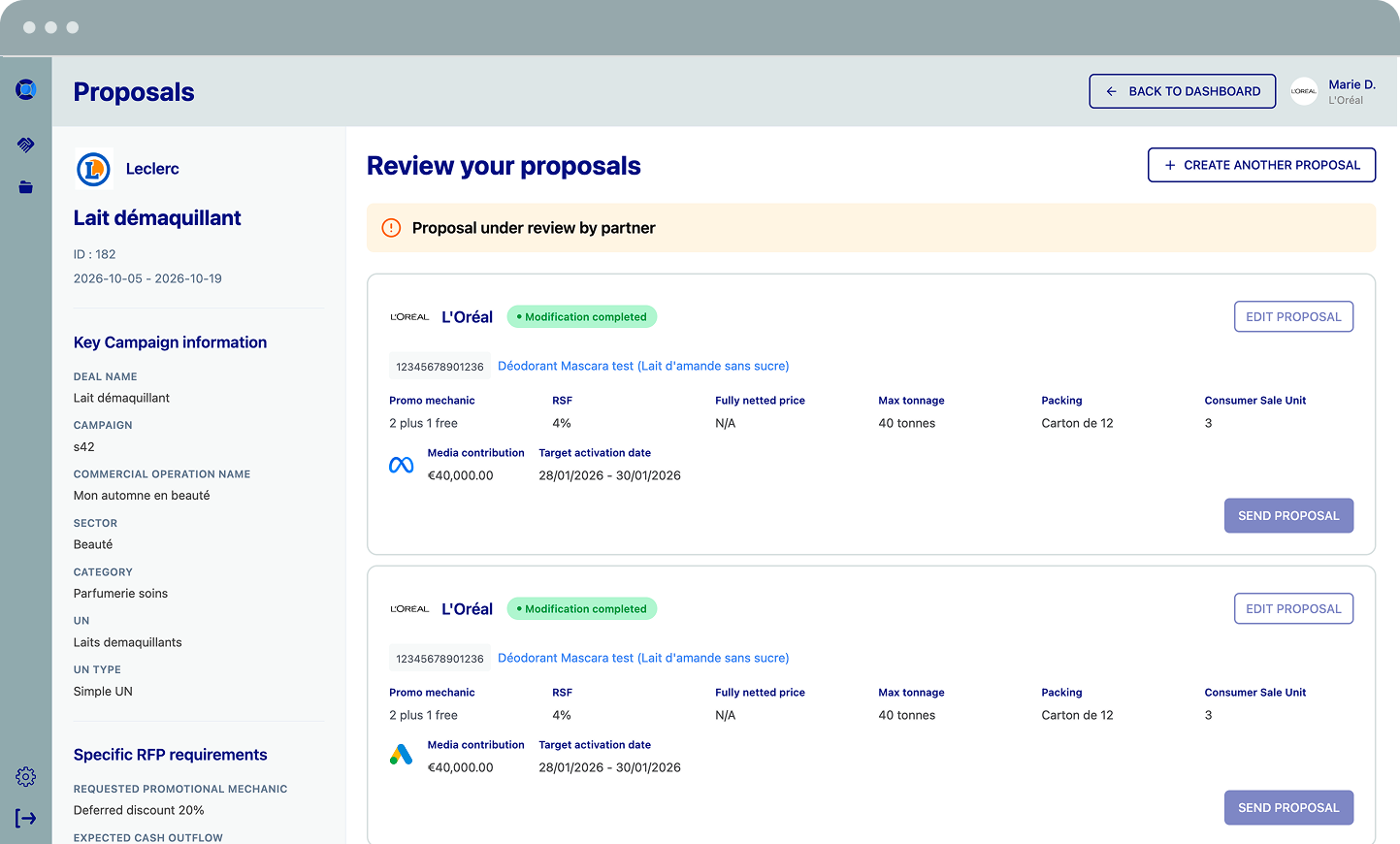
Task: Click the user name Marie D.
Action: tap(1352, 84)
